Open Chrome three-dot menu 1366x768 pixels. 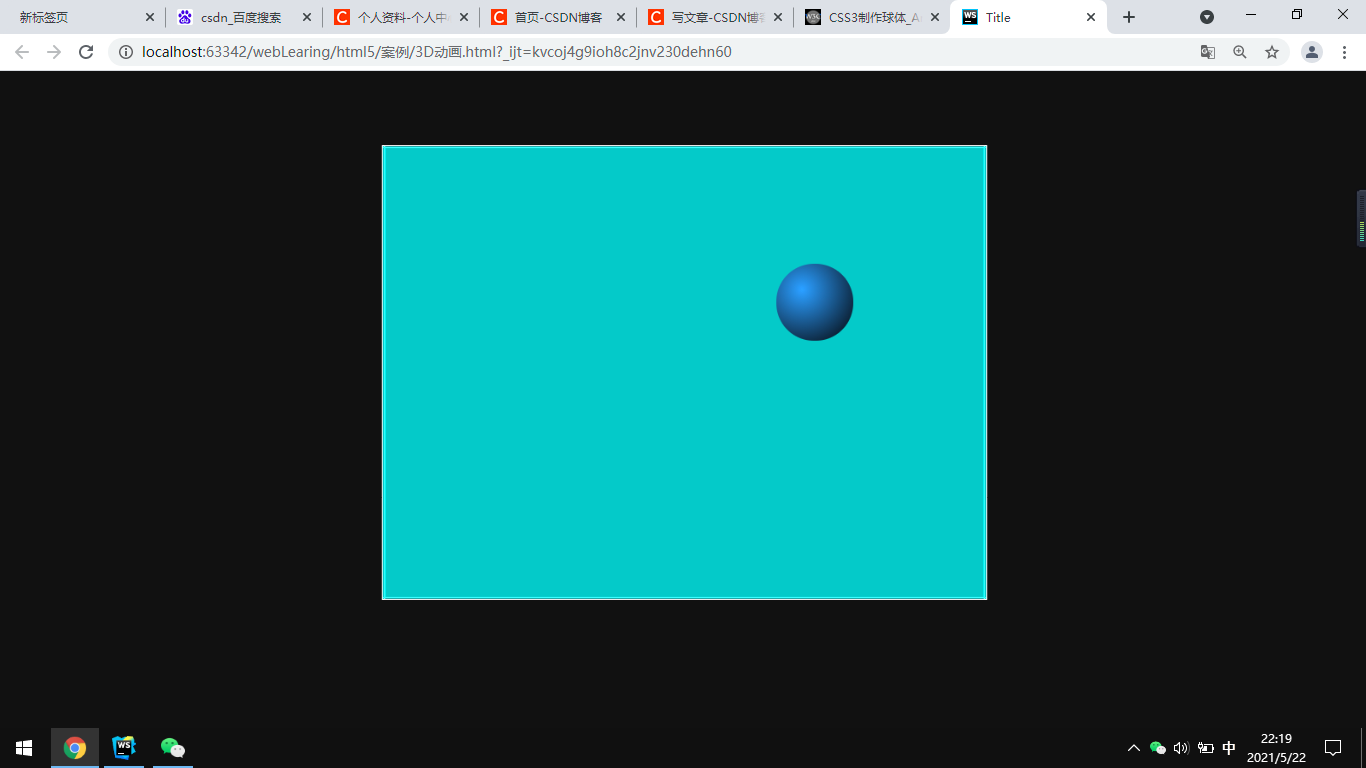click(x=1344, y=52)
